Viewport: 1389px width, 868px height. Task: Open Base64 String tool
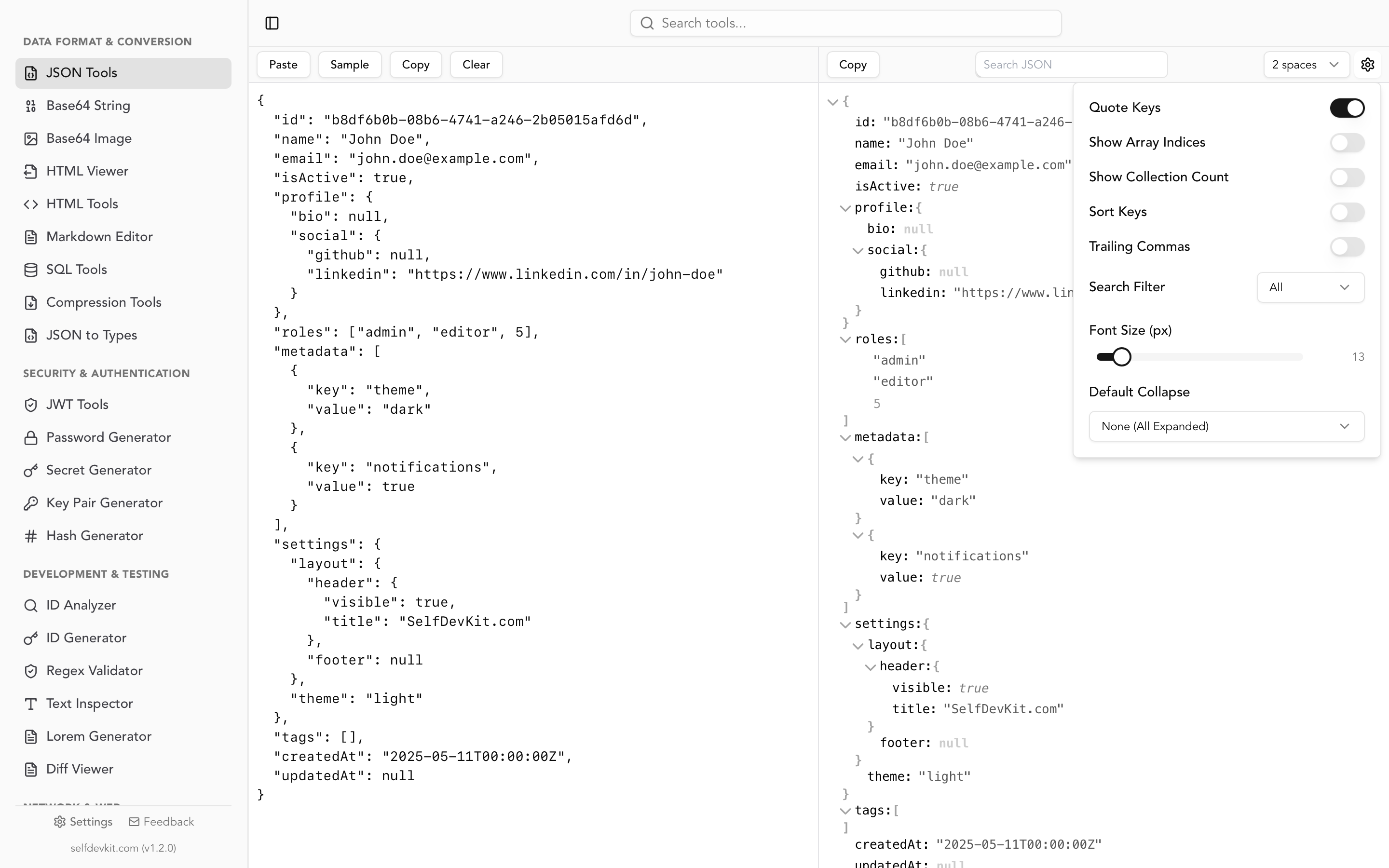pos(123,106)
